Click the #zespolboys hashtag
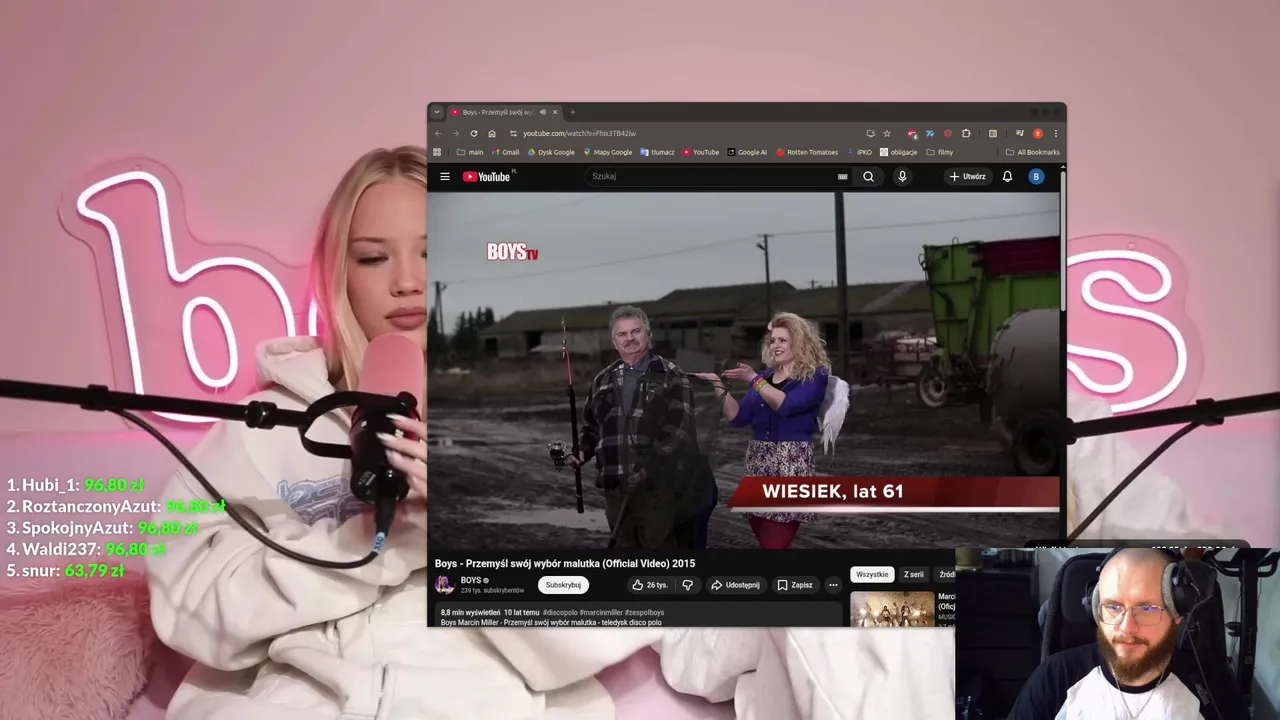 [645, 612]
